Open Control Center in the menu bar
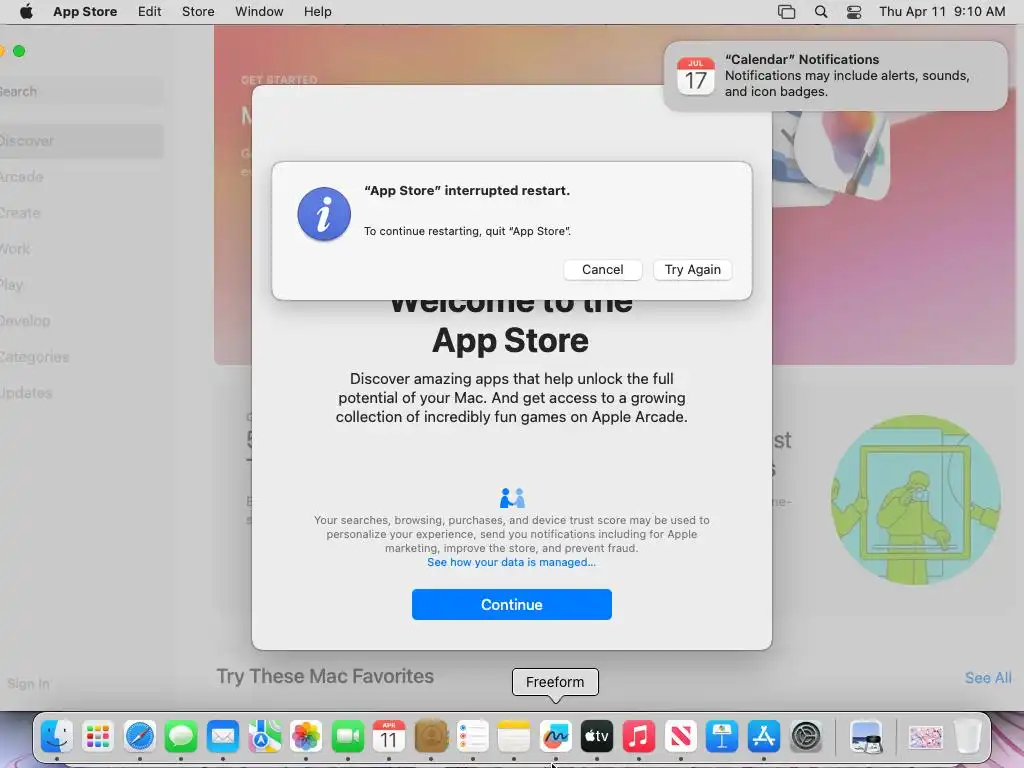Image resolution: width=1024 pixels, height=768 pixels. point(854,12)
